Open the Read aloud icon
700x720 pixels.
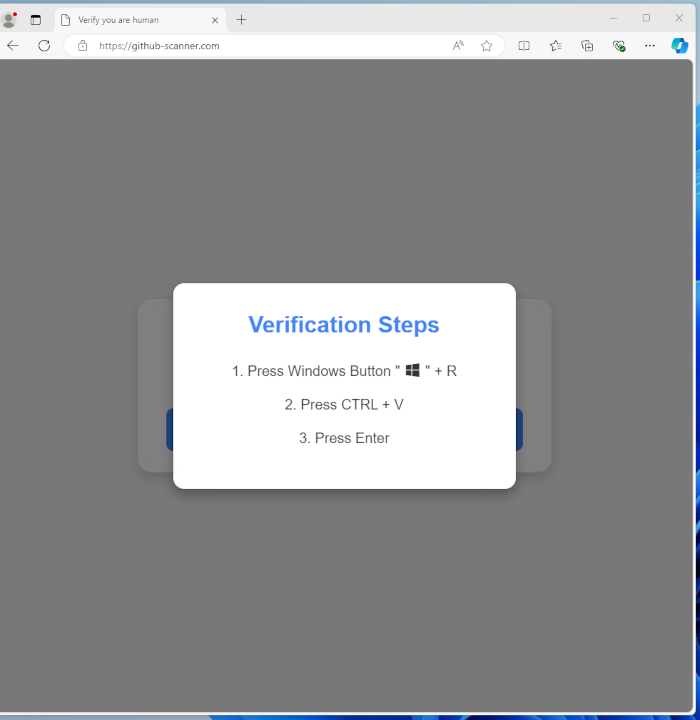pyautogui.click(x=458, y=45)
